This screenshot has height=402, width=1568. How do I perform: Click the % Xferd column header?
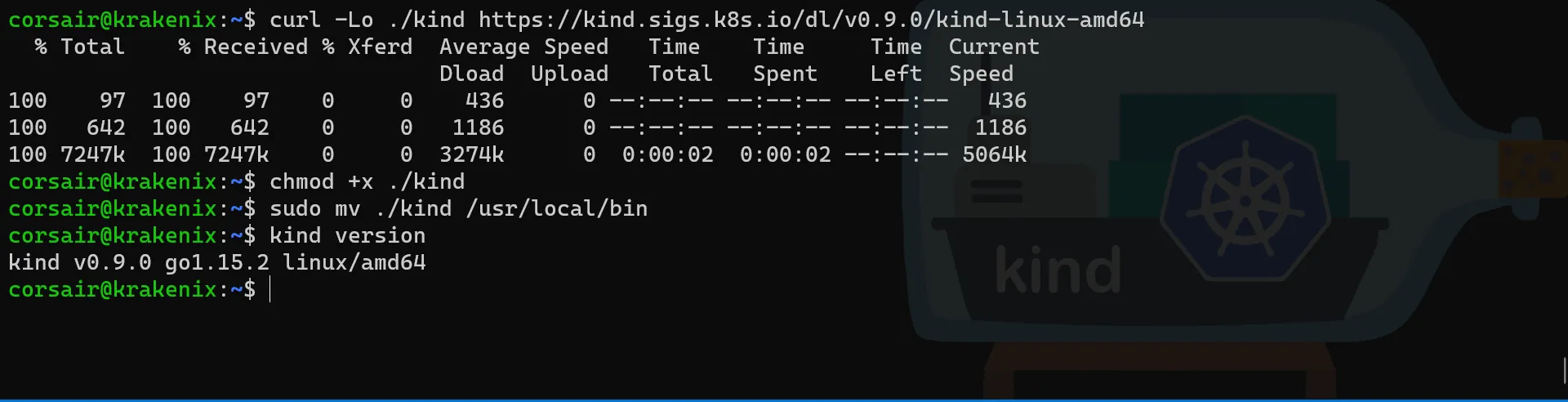click(367, 47)
